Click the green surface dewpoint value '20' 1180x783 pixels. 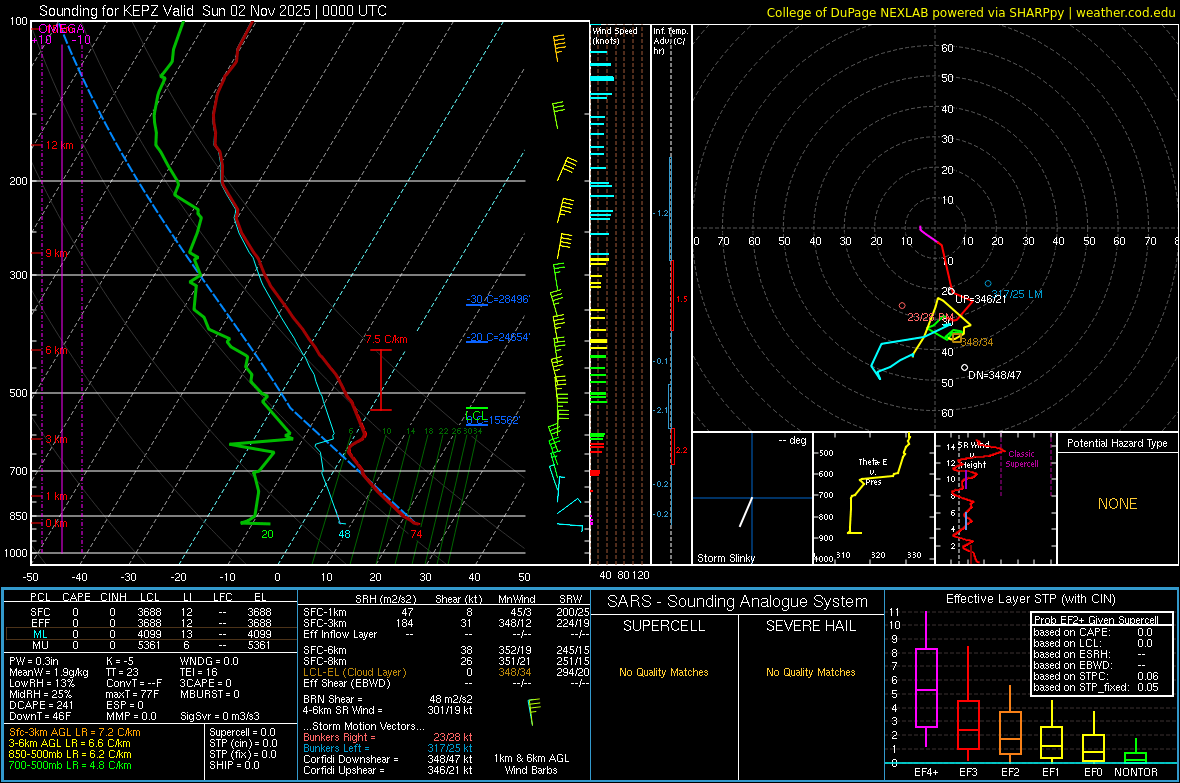coord(267,535)
